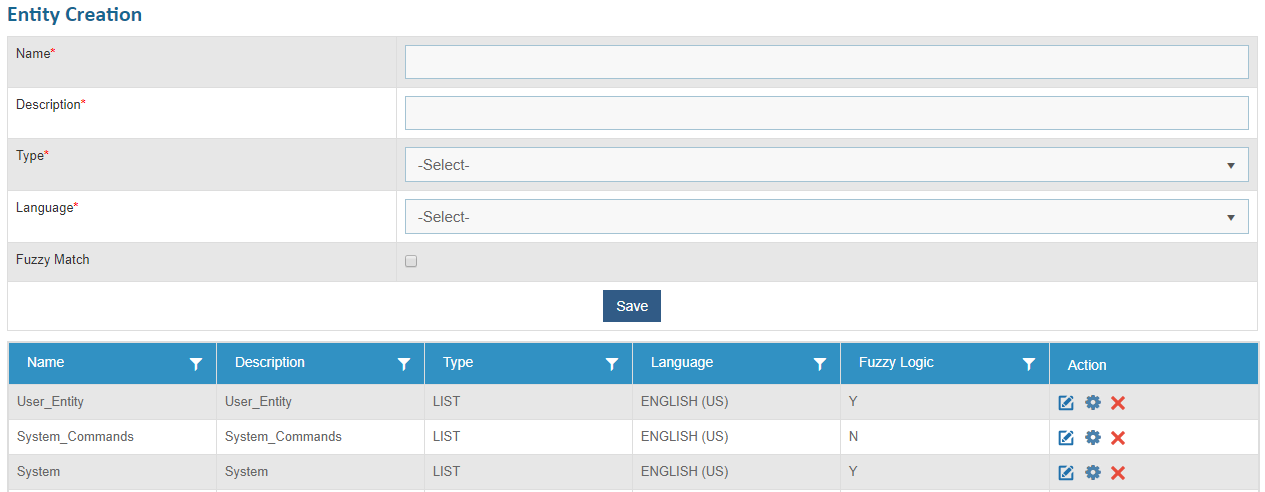
Task: Open settings gear for System_Commands
Action: 1093,438
